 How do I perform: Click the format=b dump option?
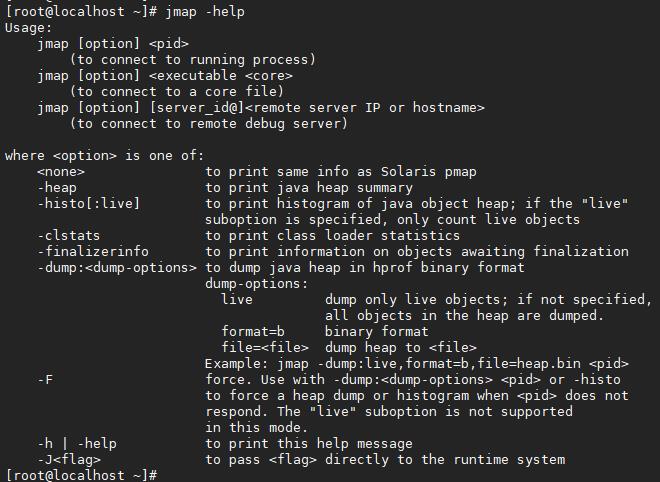tap(253, 332)
